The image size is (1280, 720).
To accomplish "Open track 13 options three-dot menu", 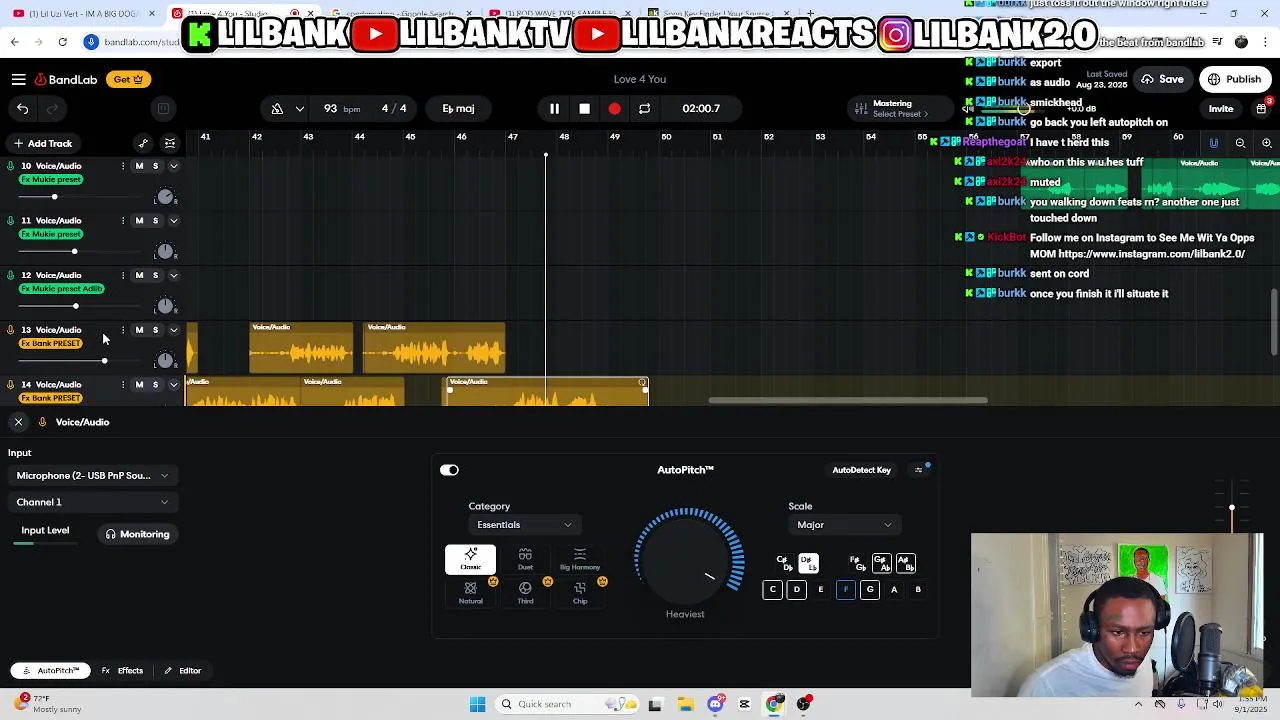I will (123, 330).
